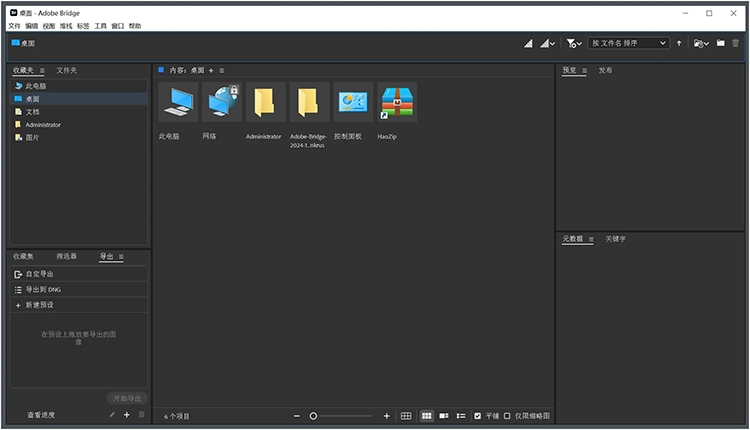
Task: Uncheck the 平铺 tile checkbox
Action: click(x=478, y=415)
